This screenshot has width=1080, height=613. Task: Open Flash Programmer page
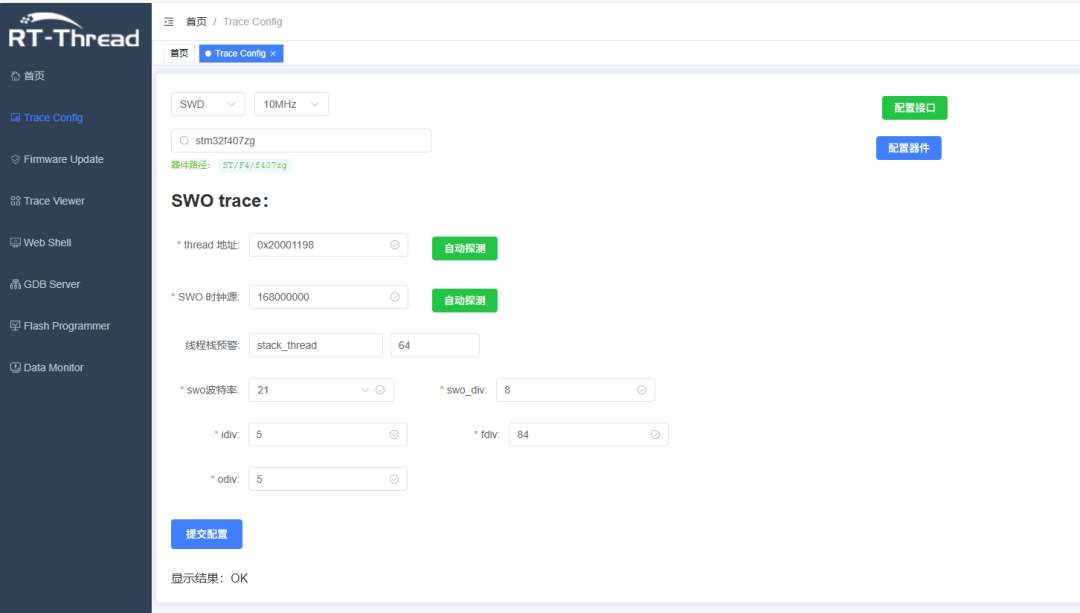click(x=61, y=326)
